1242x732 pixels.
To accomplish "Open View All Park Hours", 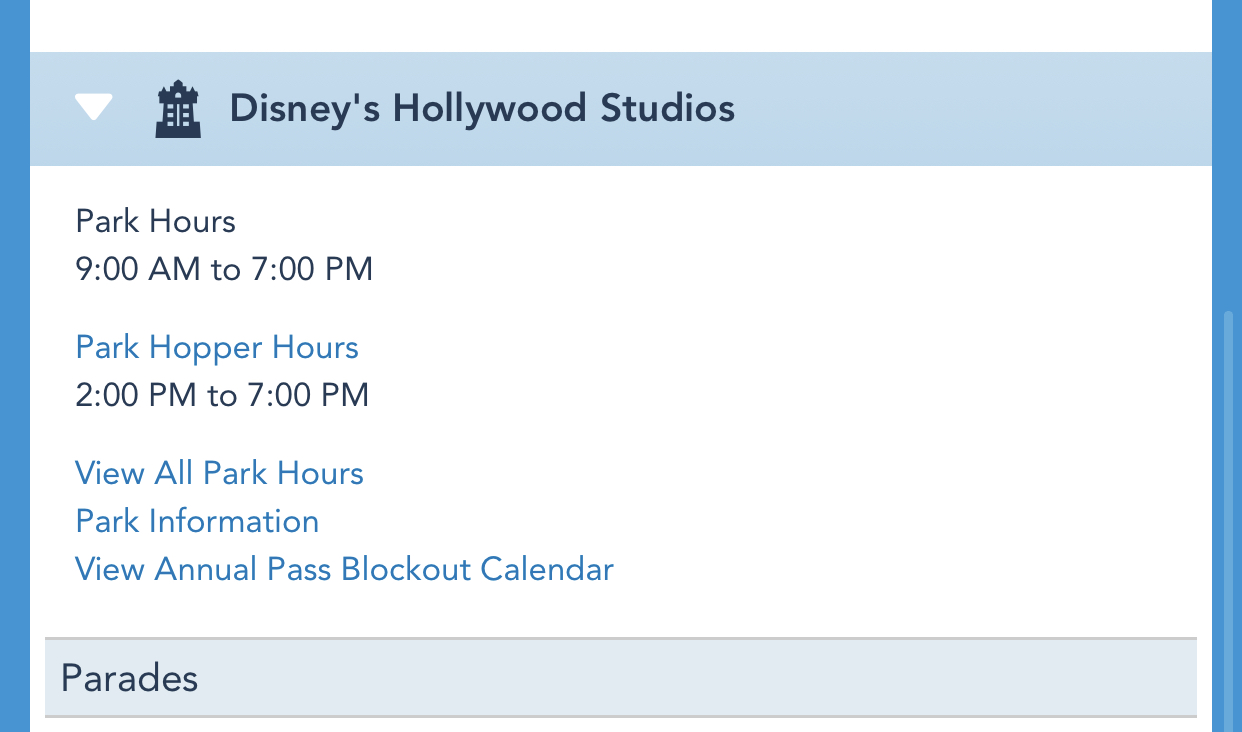I will coord(219,473).
